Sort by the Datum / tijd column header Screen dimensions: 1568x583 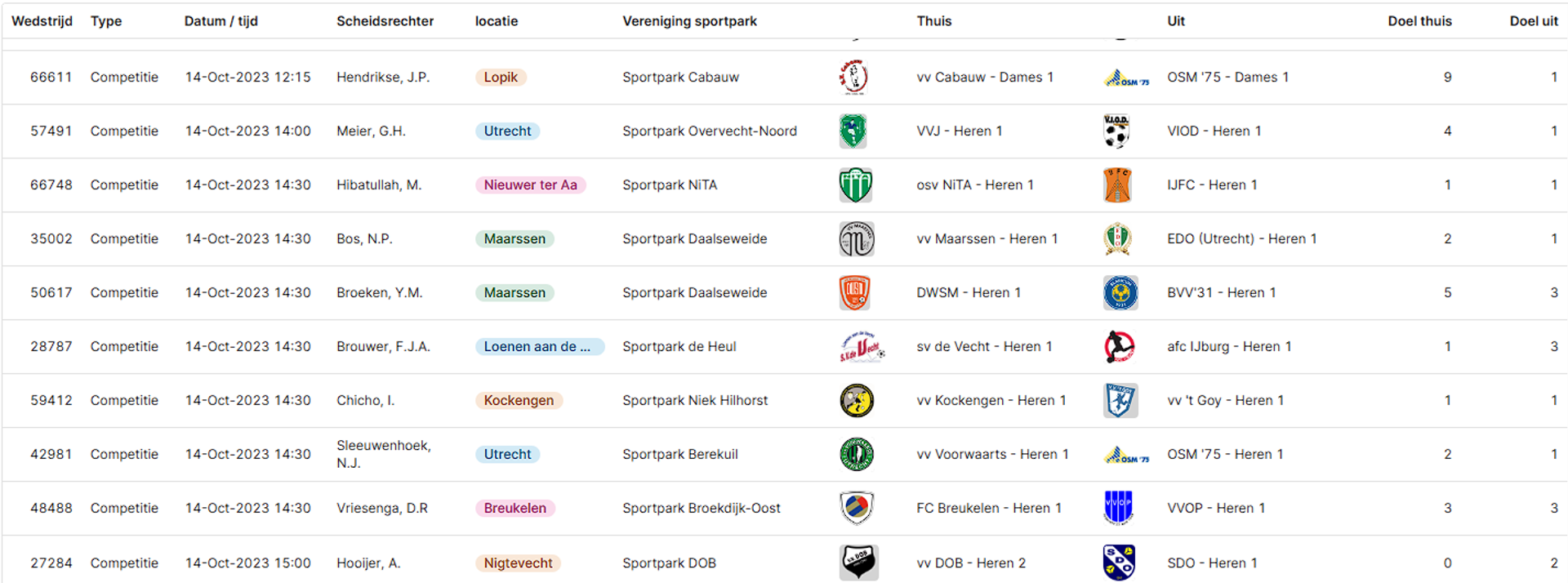coord(220,21)
